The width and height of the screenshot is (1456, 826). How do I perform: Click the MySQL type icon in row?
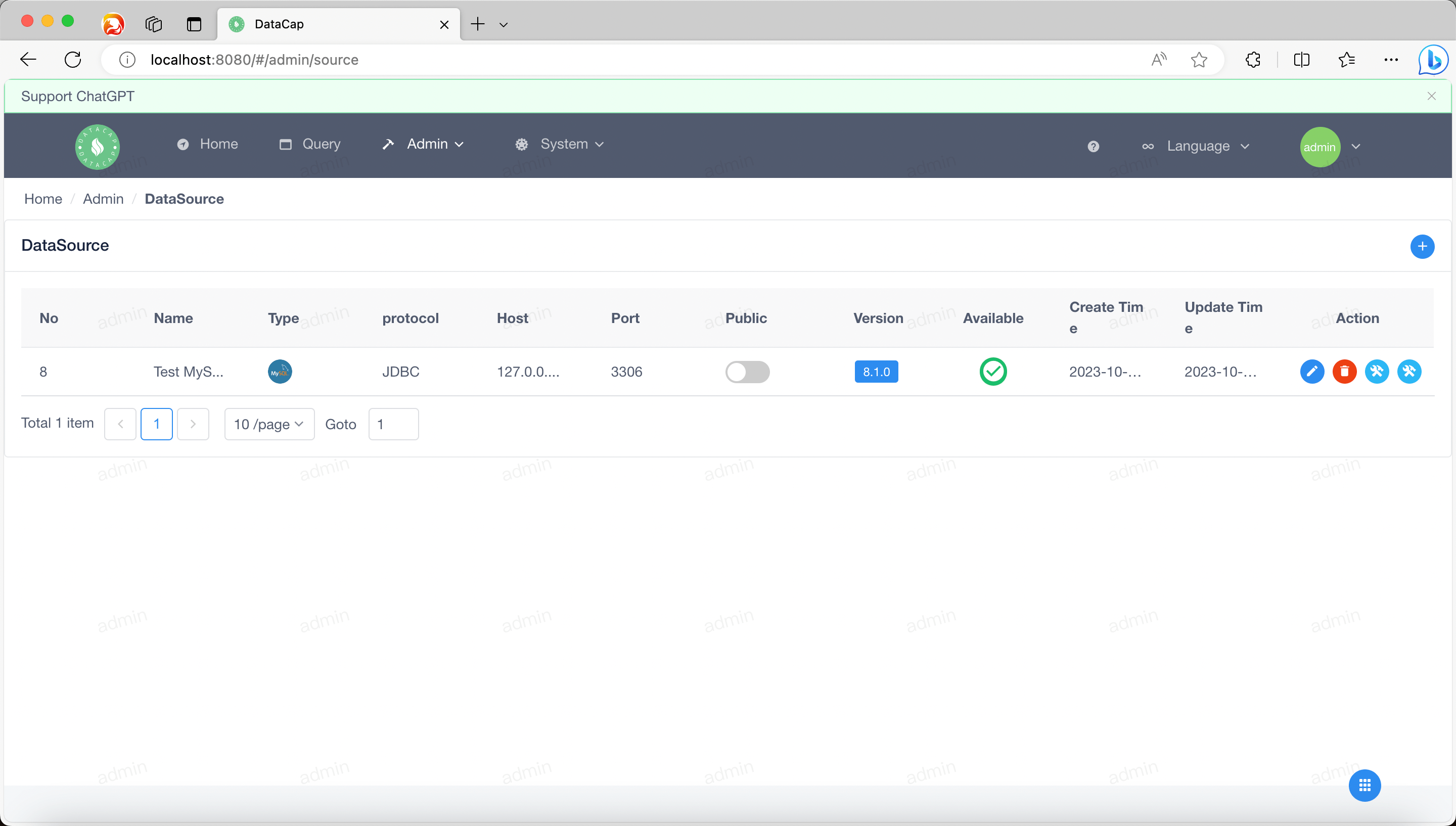tap(280, 372)
